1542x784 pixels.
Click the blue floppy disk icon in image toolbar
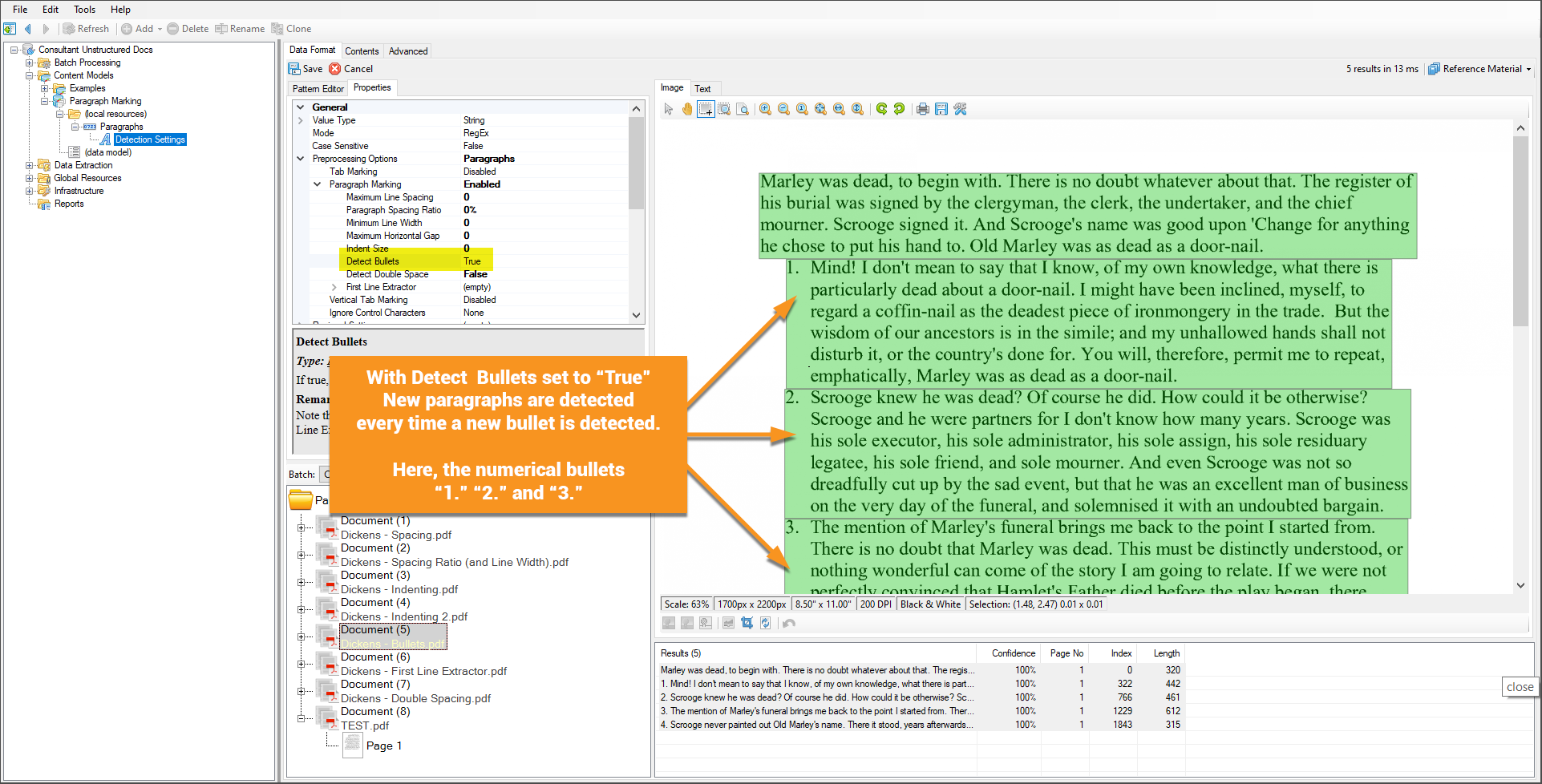click(x=941, y=109)
